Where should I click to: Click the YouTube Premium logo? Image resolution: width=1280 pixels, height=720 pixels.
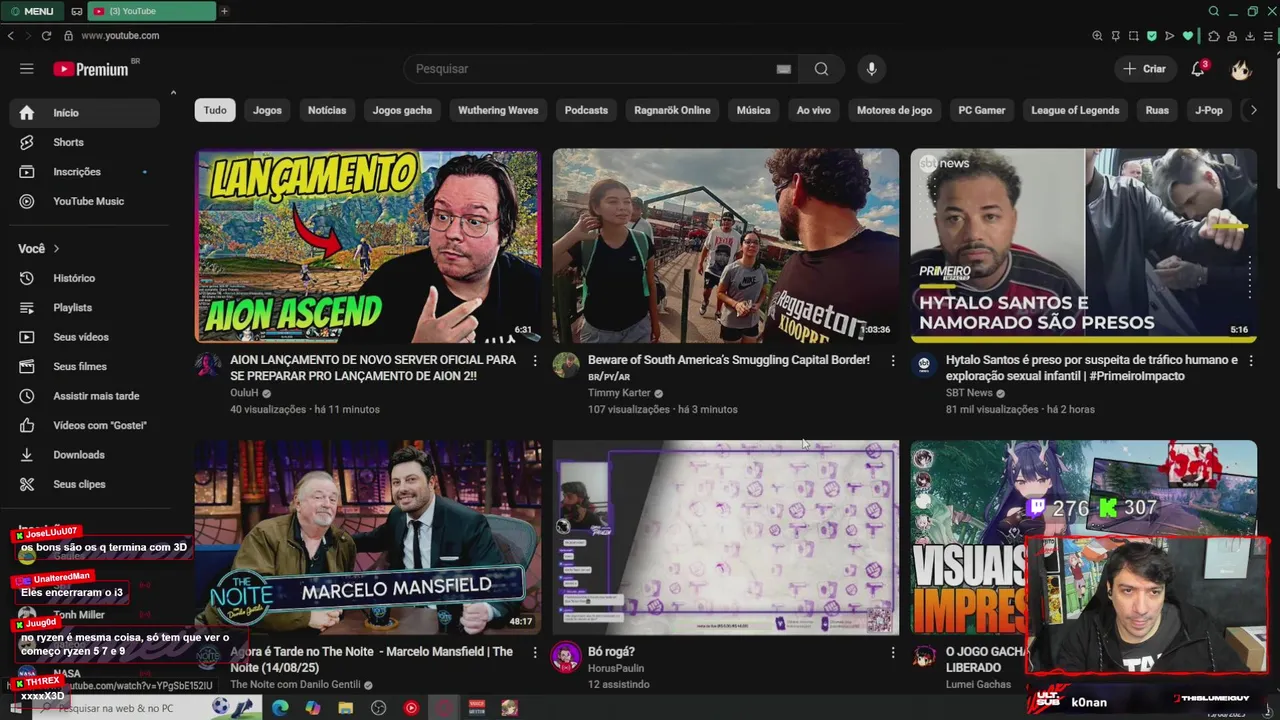(92, 69)
